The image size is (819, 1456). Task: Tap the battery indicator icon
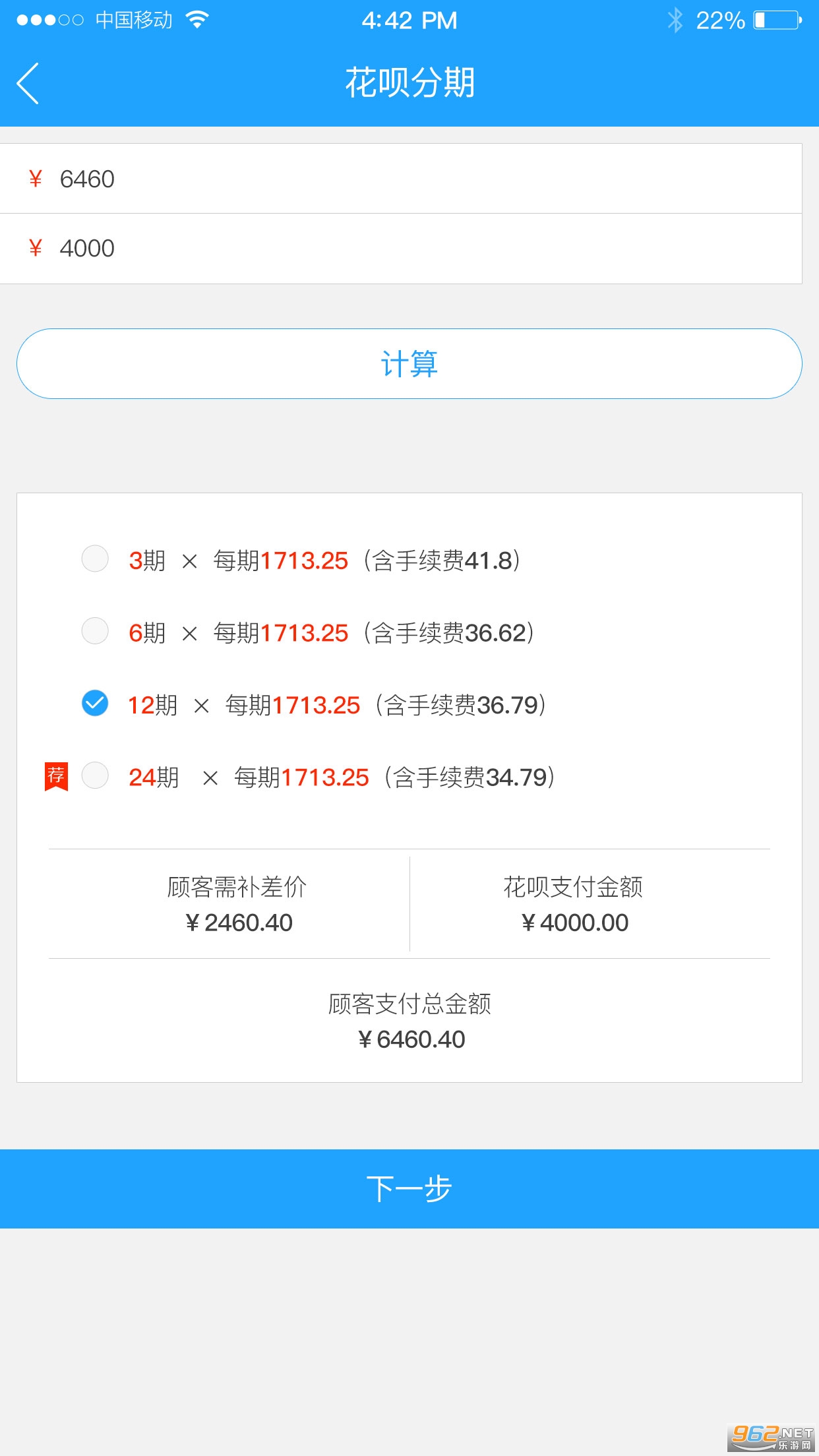pyautogui.click(x=777, y=20)
